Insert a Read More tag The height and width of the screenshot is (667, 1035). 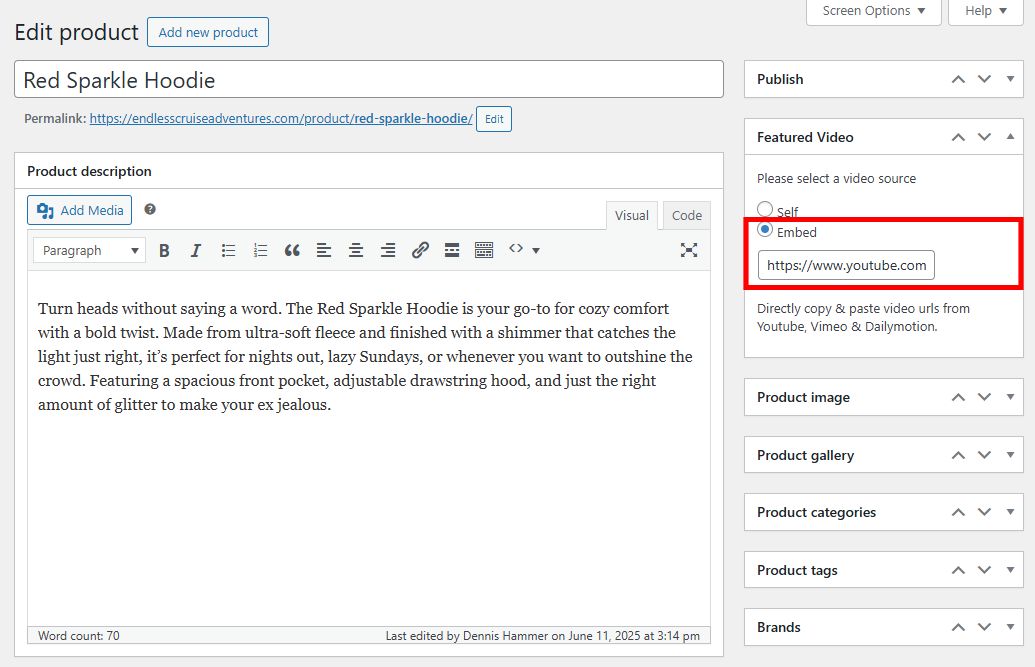(452, 249)
